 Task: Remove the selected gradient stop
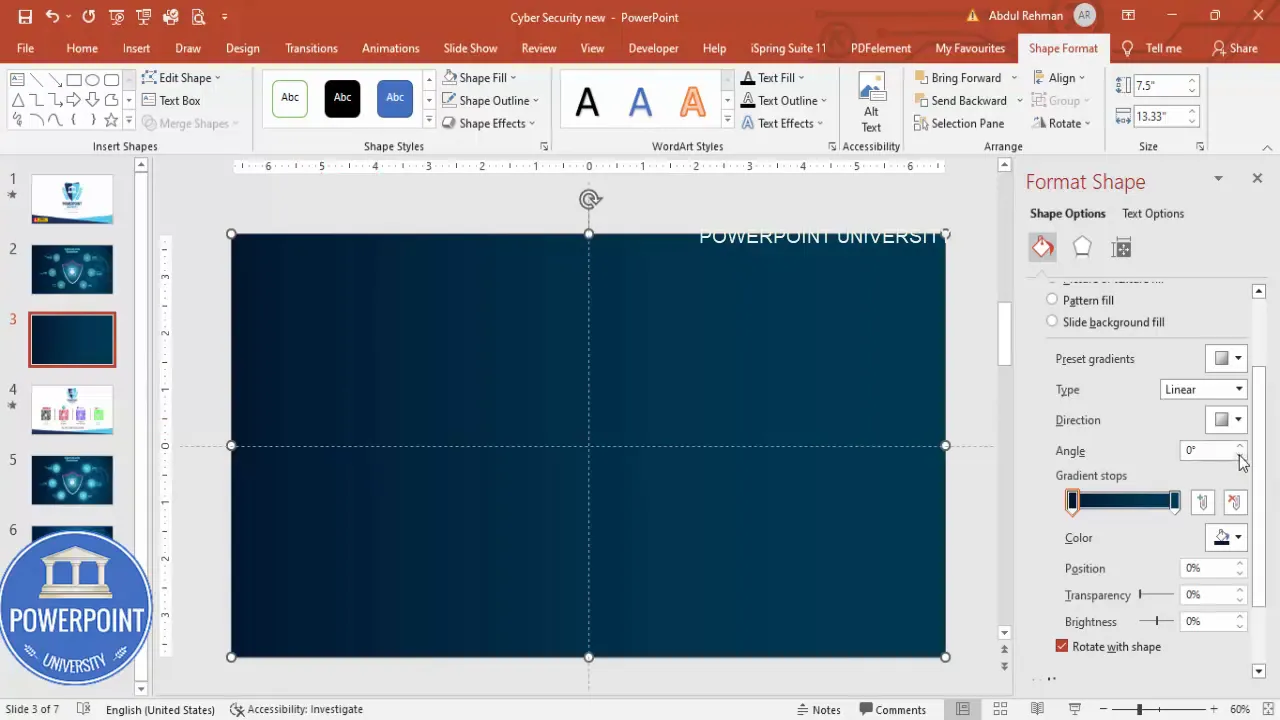coord(1234,502)
